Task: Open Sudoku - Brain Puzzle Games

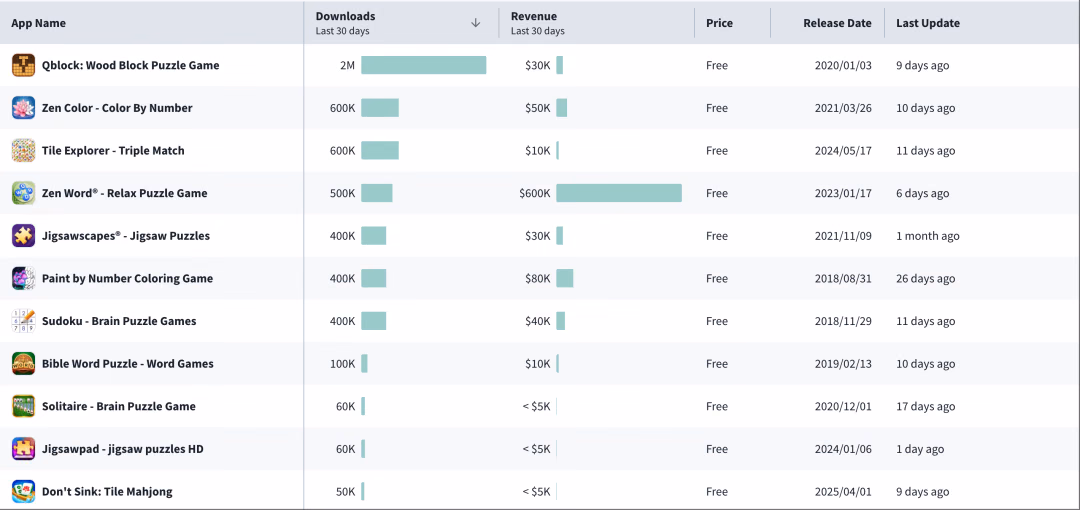Action: [119, 321]
